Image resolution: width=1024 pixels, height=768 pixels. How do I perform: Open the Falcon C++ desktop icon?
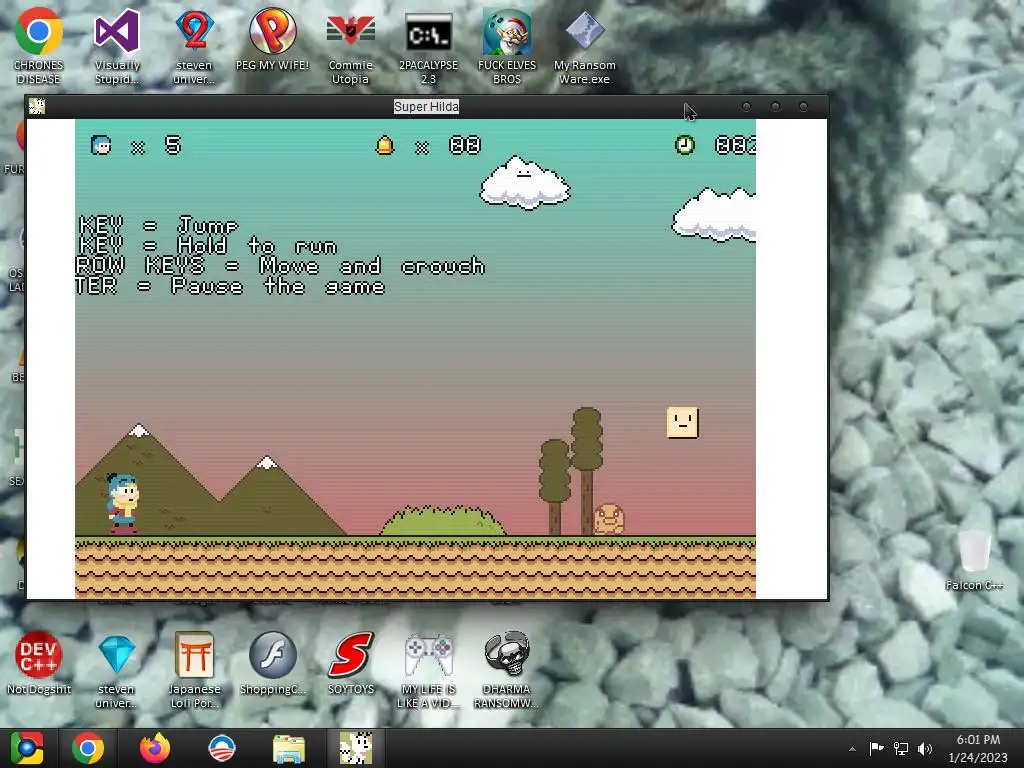click(x=974, y=560)
